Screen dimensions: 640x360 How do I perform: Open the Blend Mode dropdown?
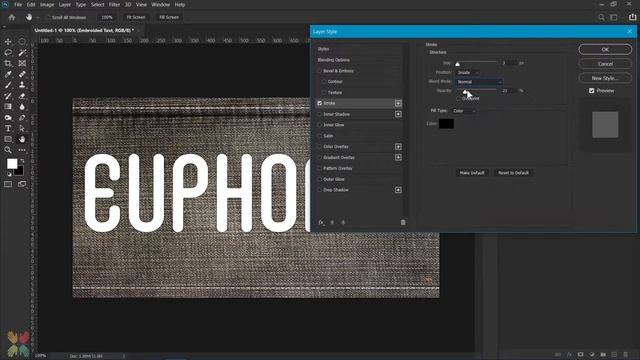click(479, 82)
